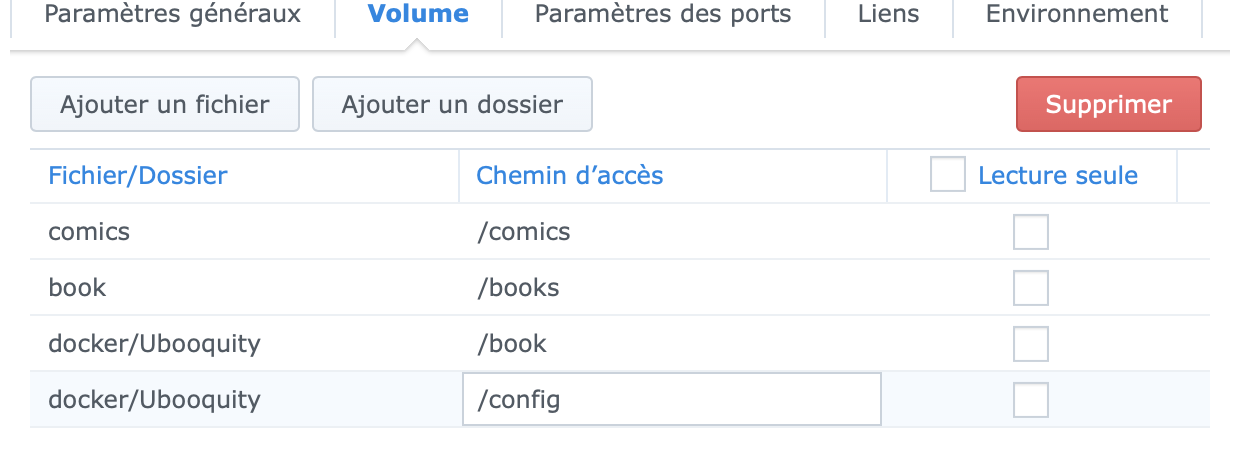The width and height of the screenshot is (1256, 466).
Task: Toggle the Lecture seule header checkbox
Action: [947, 175]
